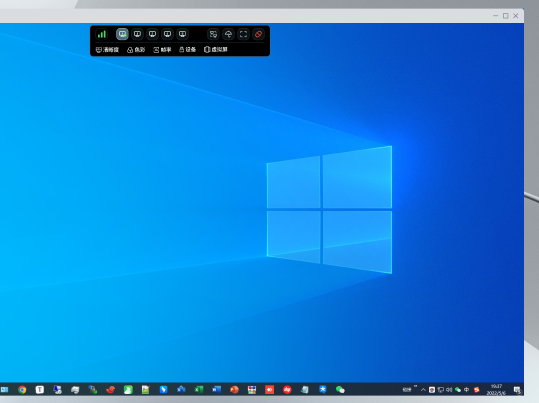Open PowerPoint from the taskbar

[x=234, y=390]
